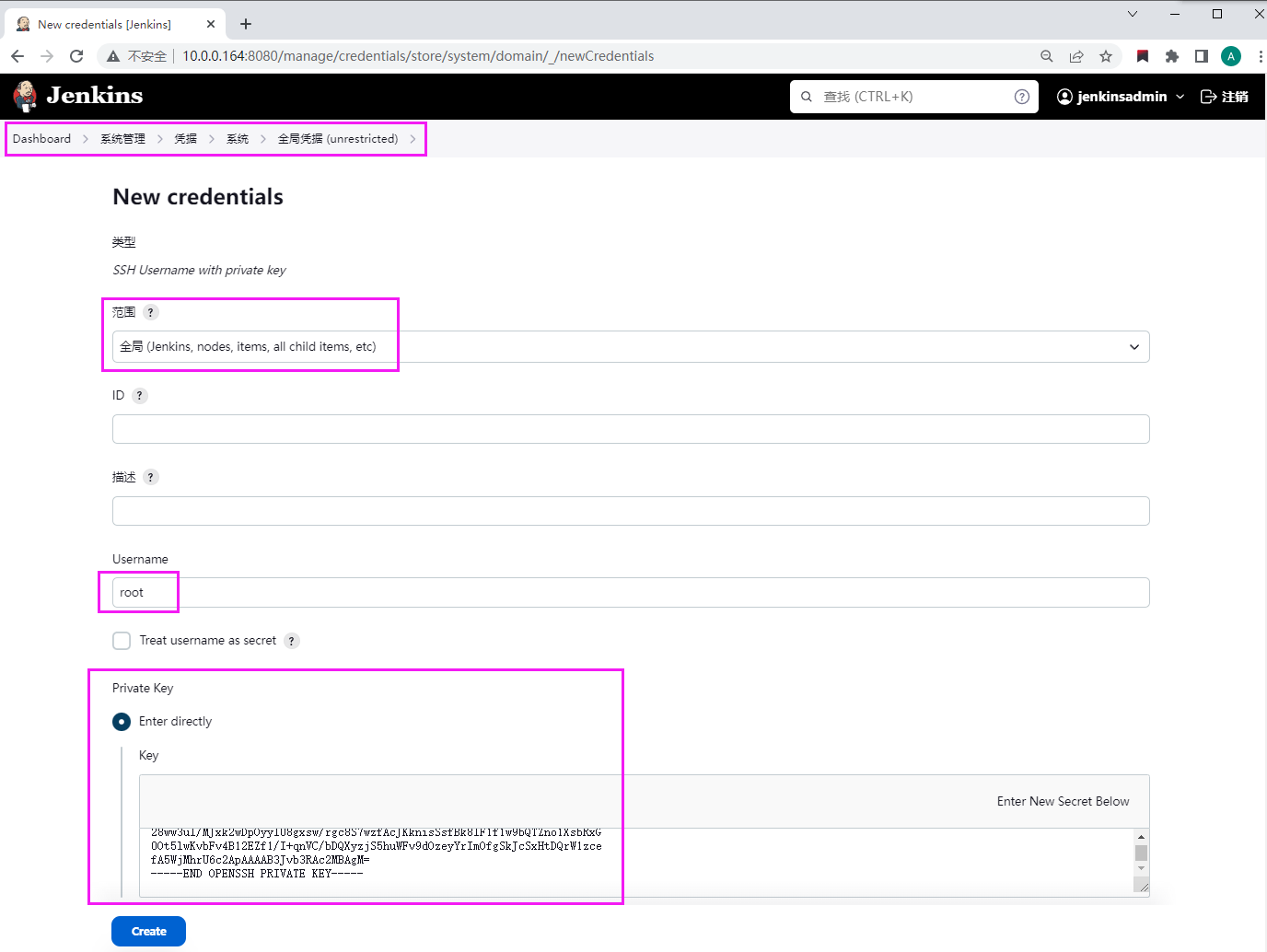Image resolution: width=1267 pixels, height=952 pixels.
Task: Focus the ID input field
Action: click(x=631, y=429)
